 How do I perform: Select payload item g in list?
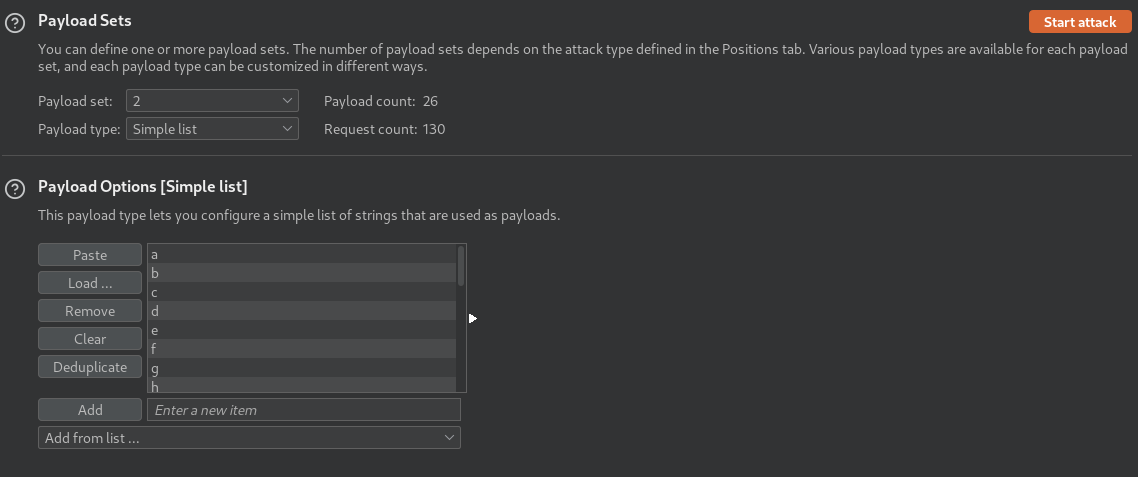click(x=302, y=367)
